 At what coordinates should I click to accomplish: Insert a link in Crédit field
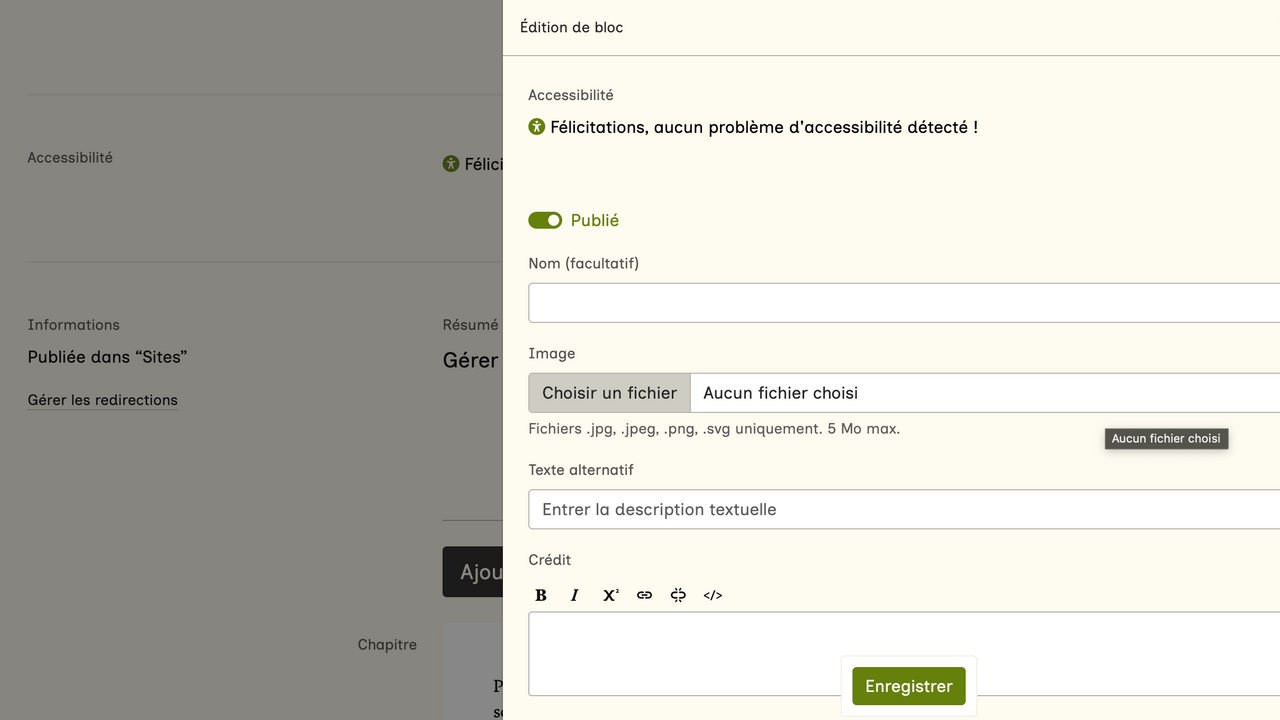(644, 595)
